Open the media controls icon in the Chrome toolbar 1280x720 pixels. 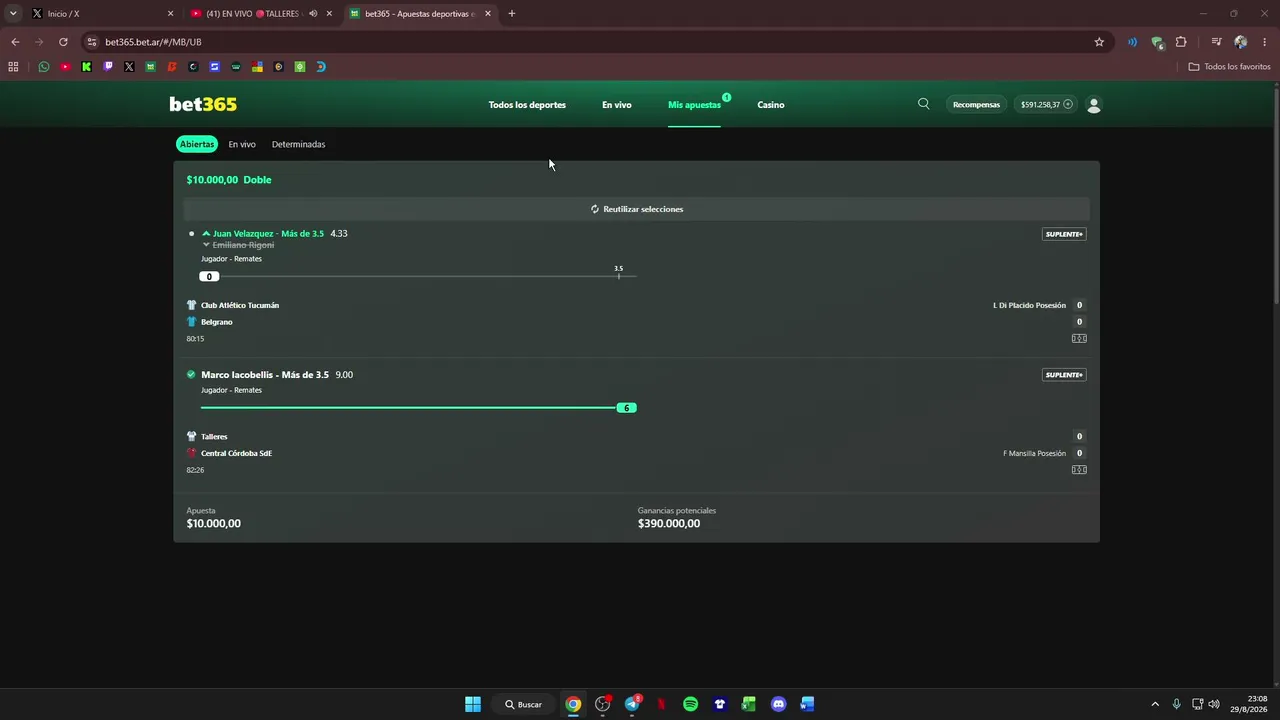[1216, 42]
